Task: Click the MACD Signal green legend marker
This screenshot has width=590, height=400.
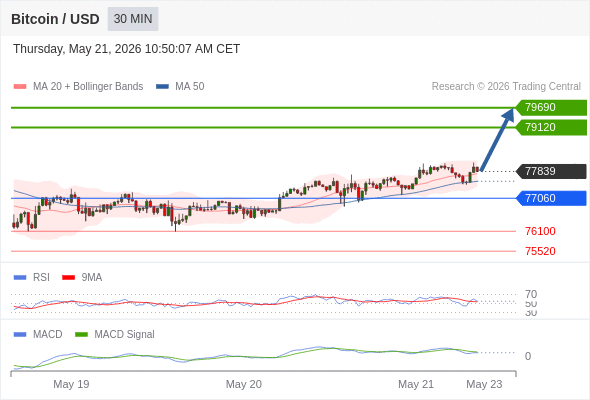Action: coord(81,335)
